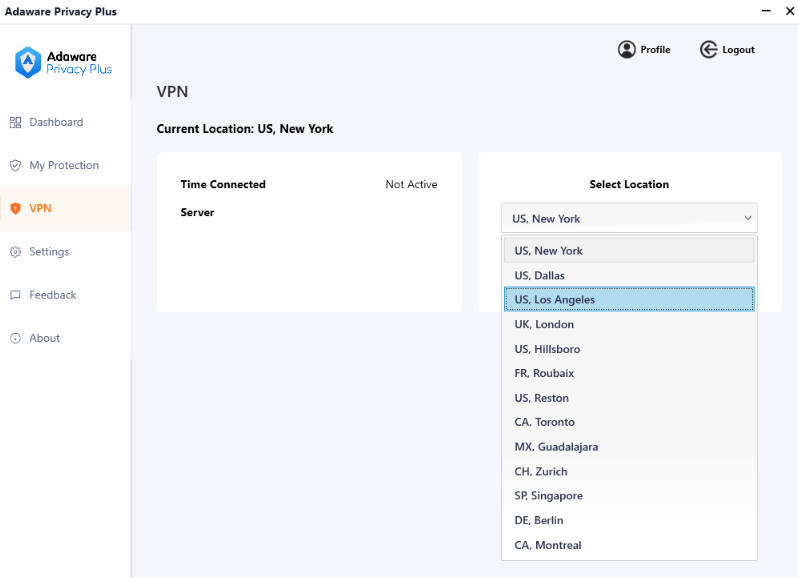
Task: Click the Profile avatar icon
Action: click(626, 49)
